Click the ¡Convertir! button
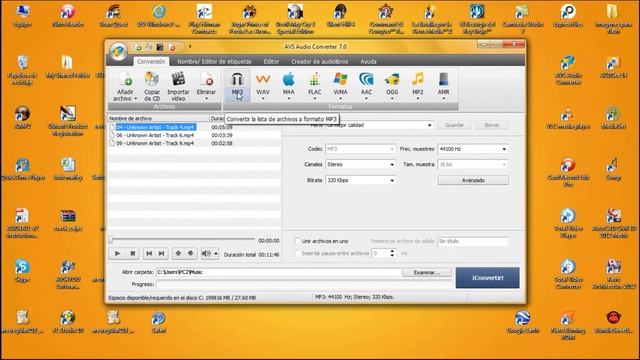Screen dimensions: 640x360 (487, 278)
